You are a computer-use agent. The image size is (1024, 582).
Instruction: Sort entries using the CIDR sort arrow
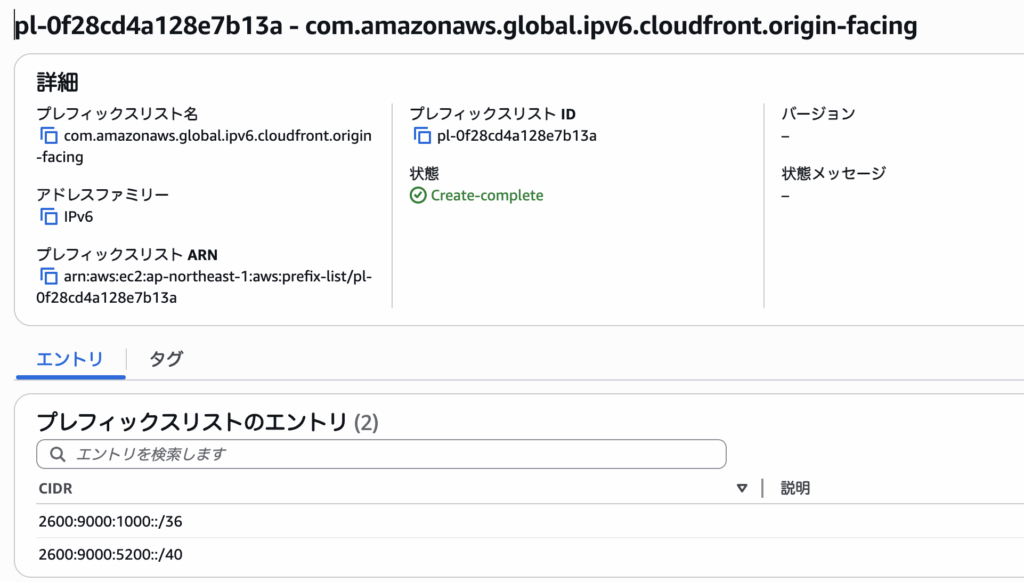(x=742, y=488)
